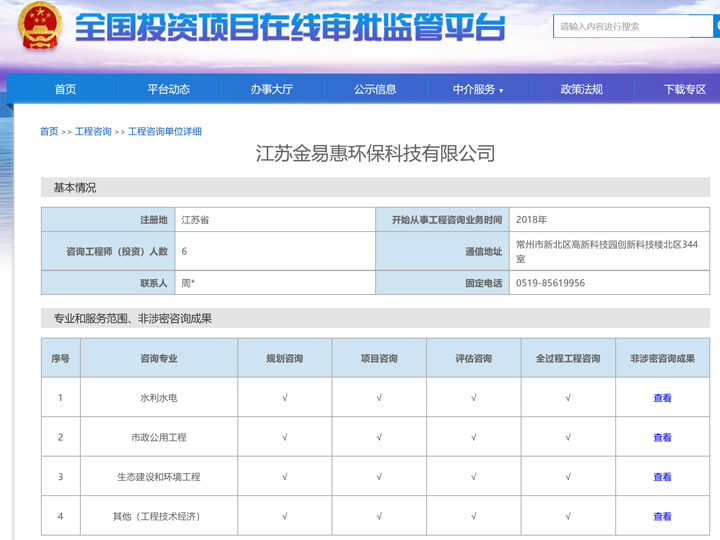Open 查看 link for 市政公用工程
This screenshot has width=720, height=540.
[662, 438]
